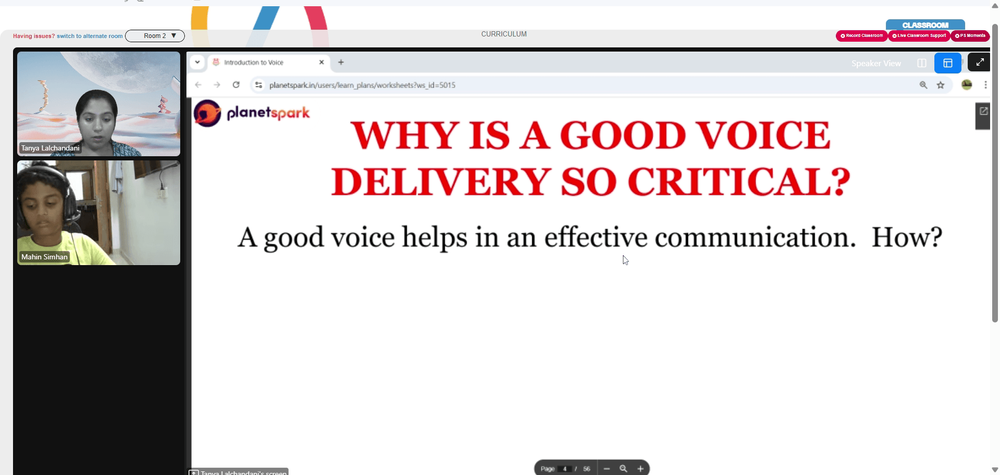Select the side-by-side layout icon
Screen dimensions: 1000x475
pos(922,63)
